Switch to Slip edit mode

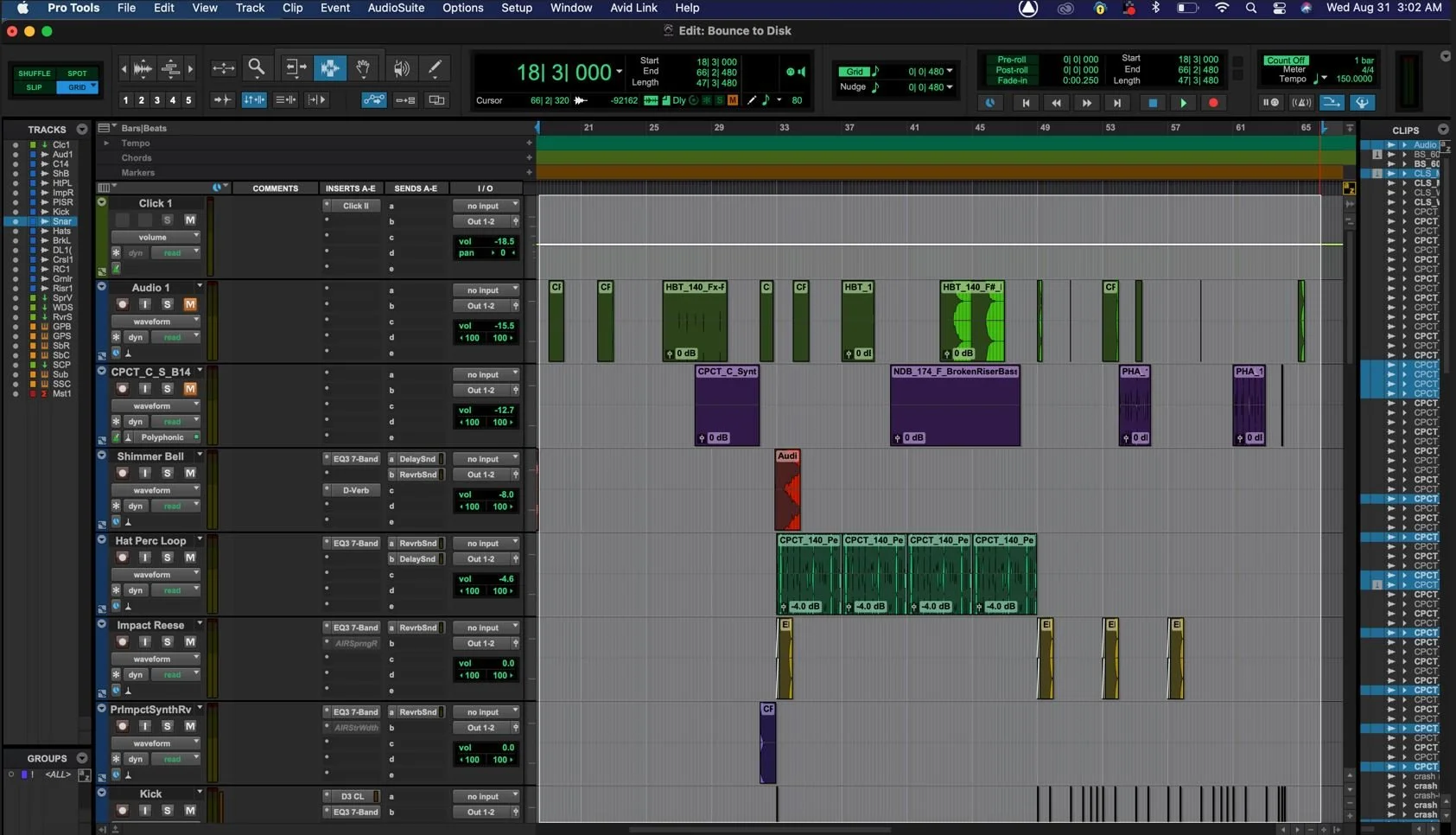[34, 86]
